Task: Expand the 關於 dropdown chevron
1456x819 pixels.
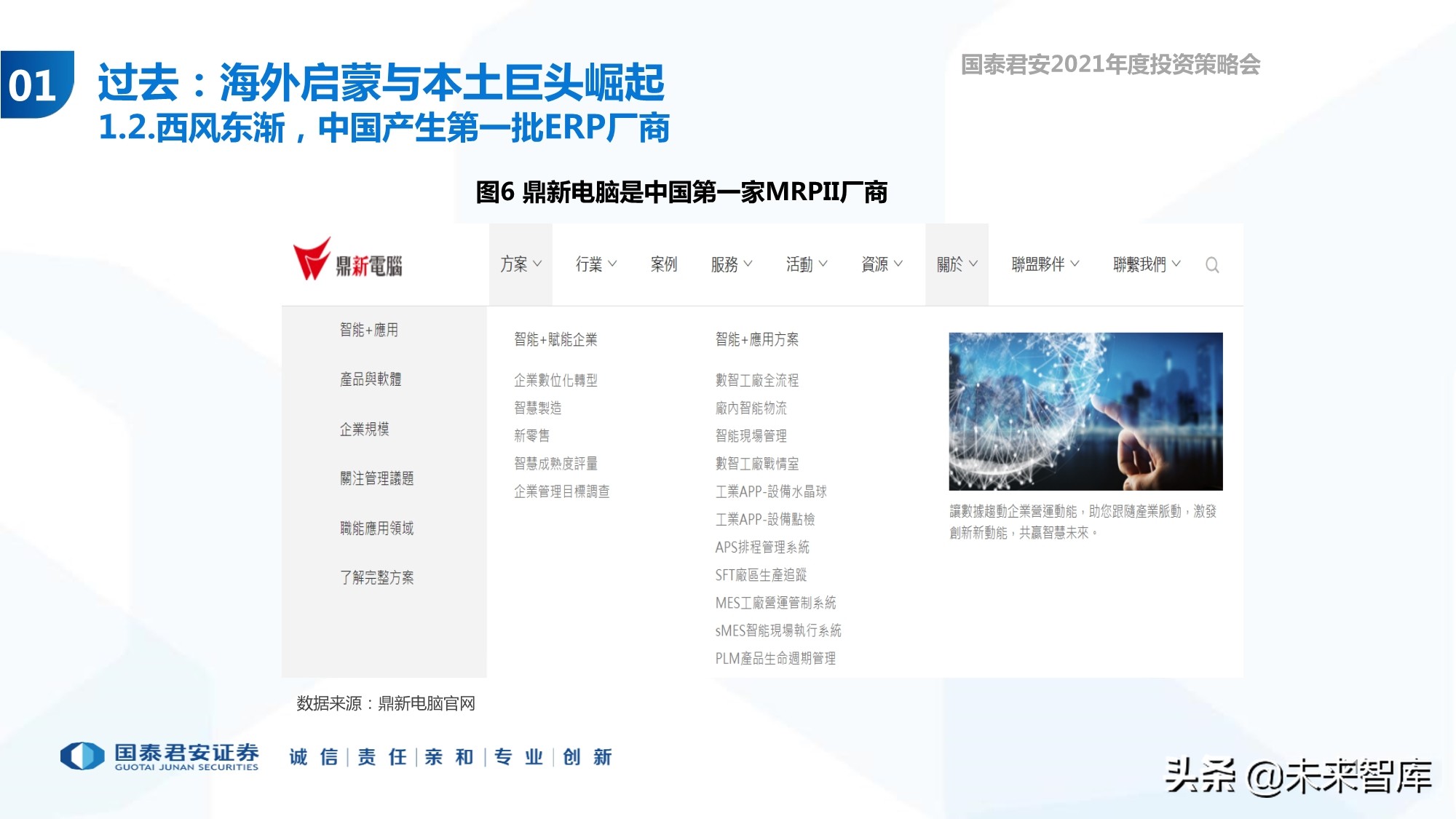Action: [x=973, y=264]
